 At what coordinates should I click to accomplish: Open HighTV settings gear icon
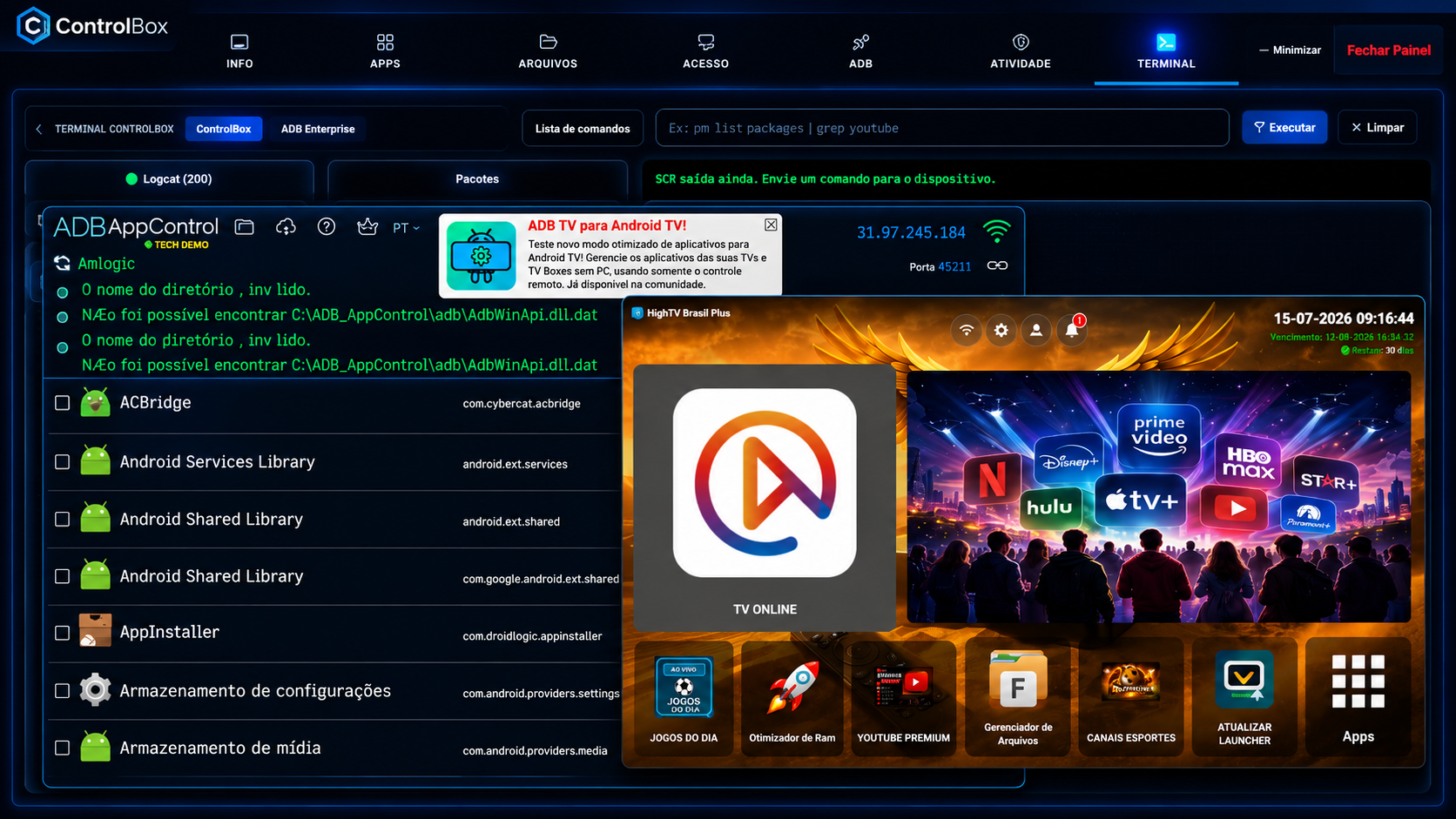coord(1001,330)
